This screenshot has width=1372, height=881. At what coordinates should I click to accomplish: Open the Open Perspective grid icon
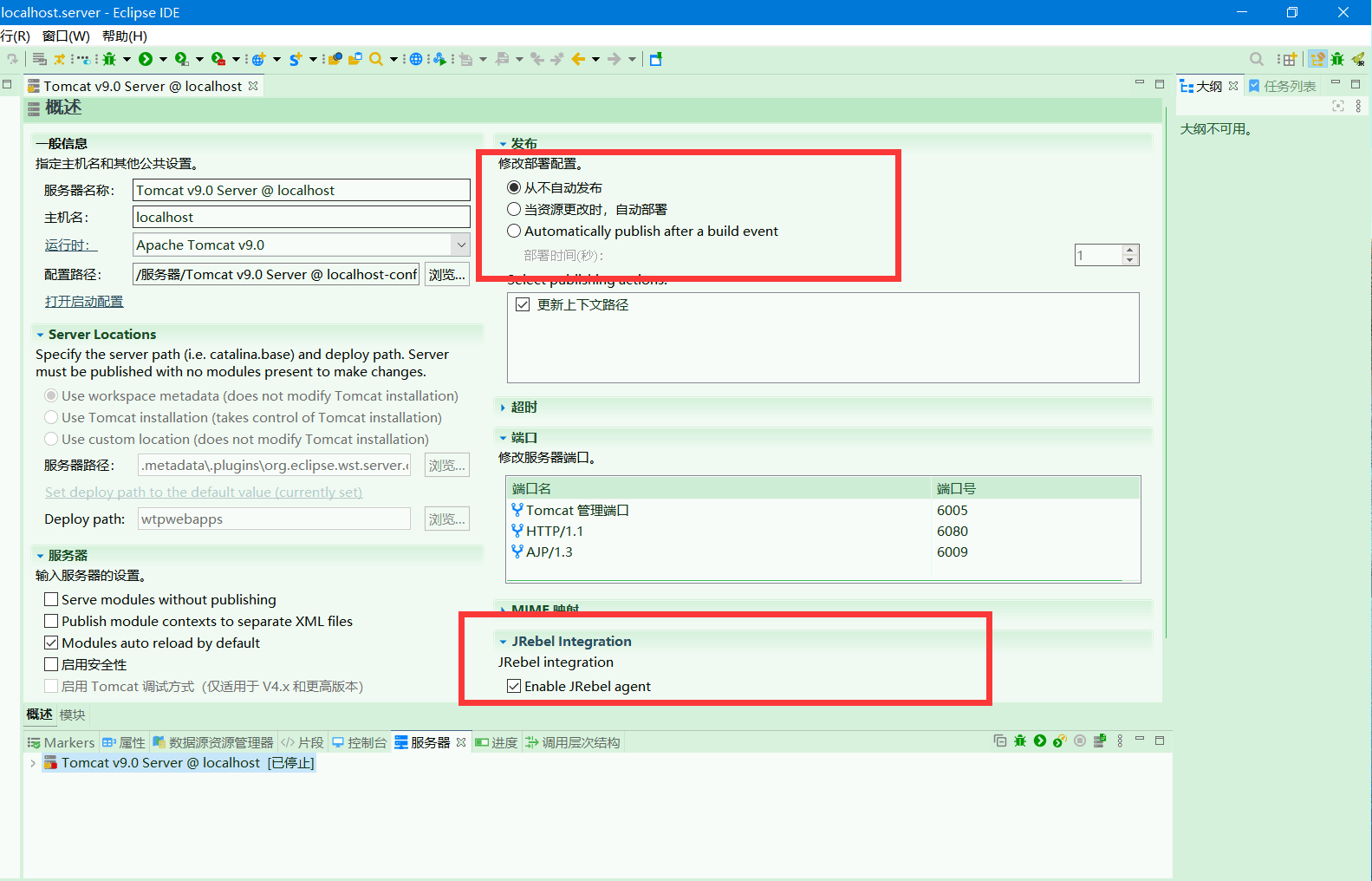[x=1290, y=59]
